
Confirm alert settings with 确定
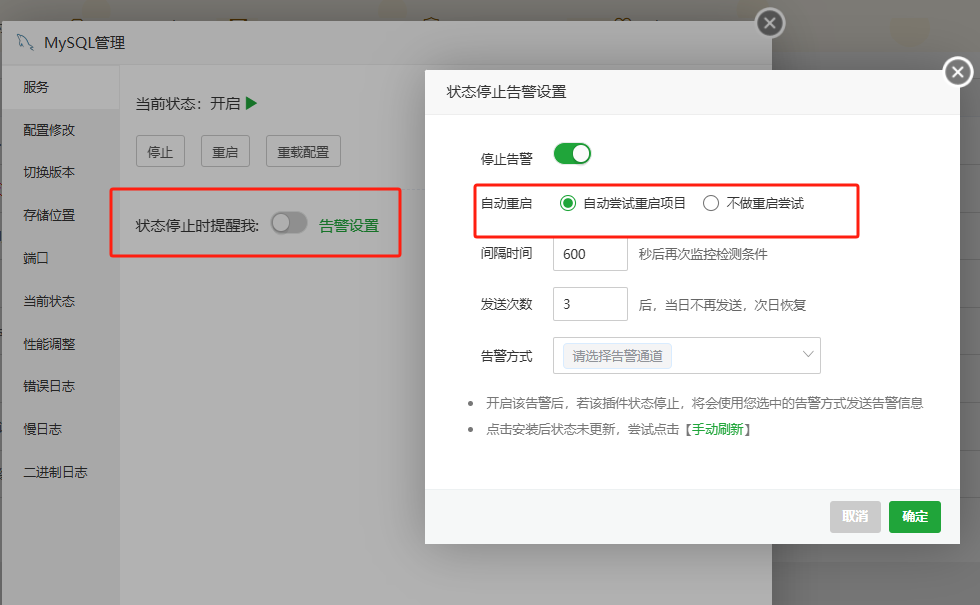point(914,516)
